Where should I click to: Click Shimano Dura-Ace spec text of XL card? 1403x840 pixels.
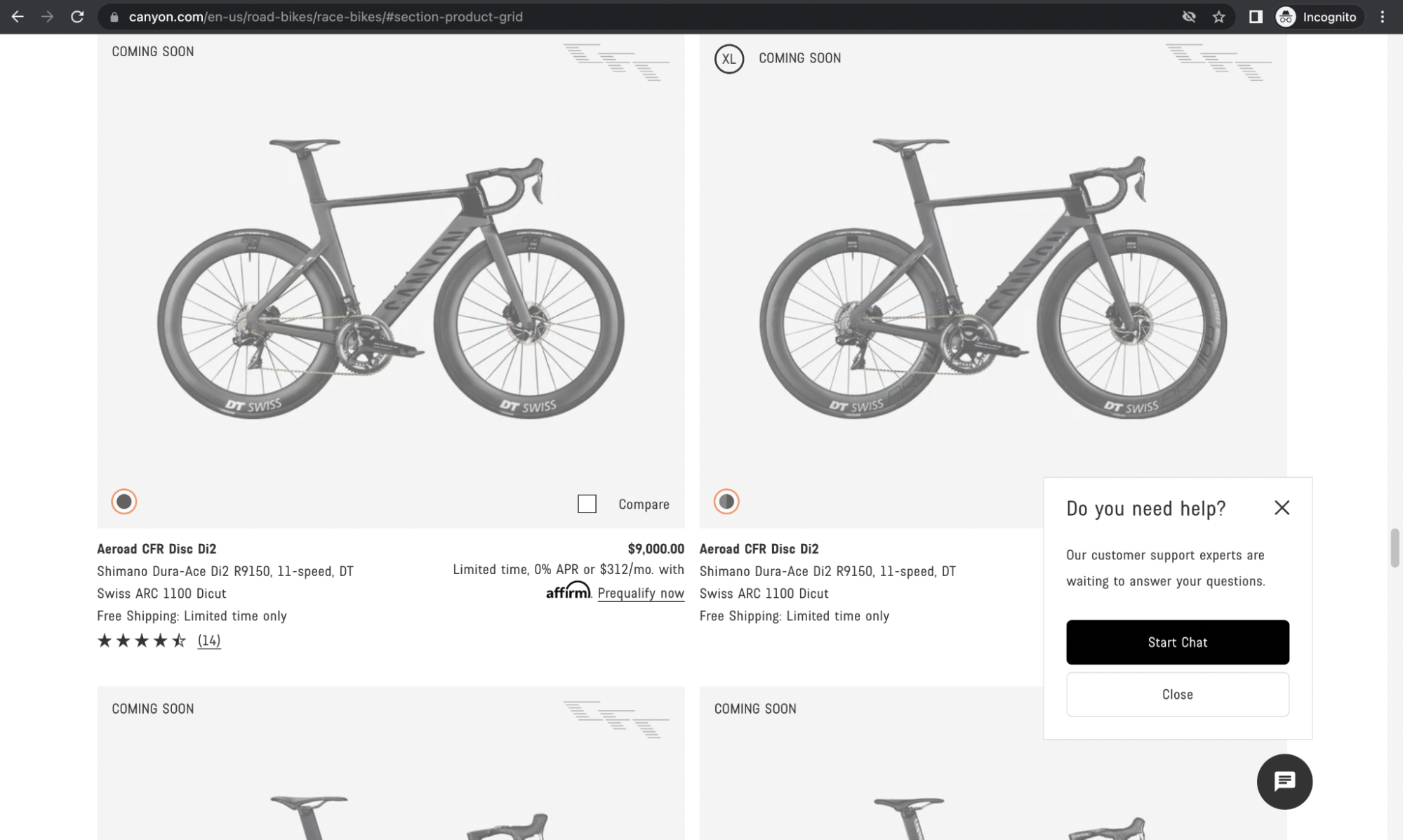827,582
